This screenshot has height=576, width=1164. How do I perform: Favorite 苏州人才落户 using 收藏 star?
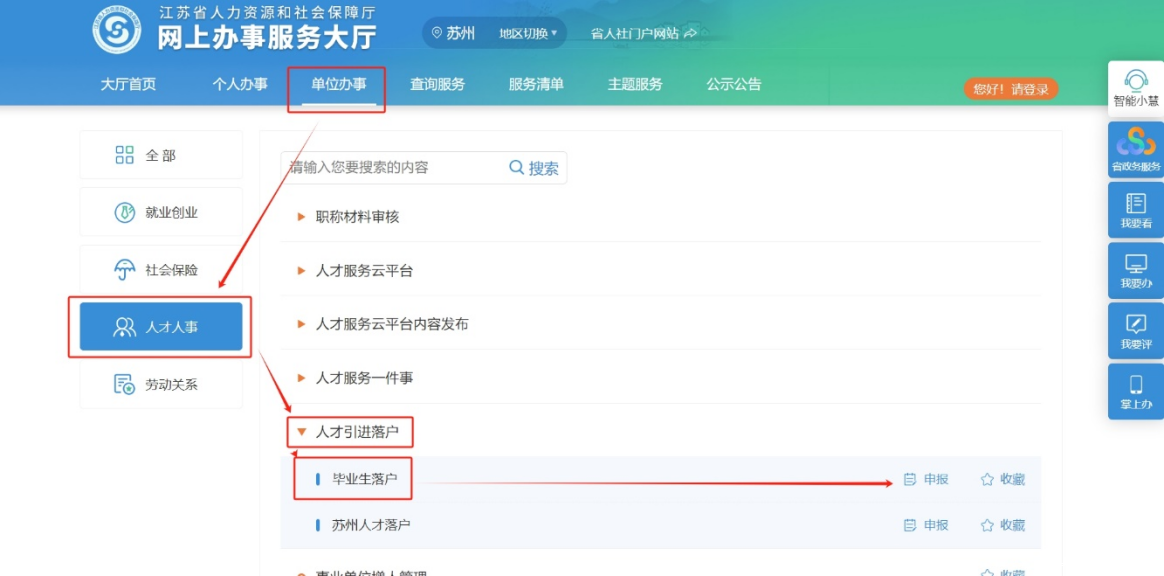tap(1002, 525)
